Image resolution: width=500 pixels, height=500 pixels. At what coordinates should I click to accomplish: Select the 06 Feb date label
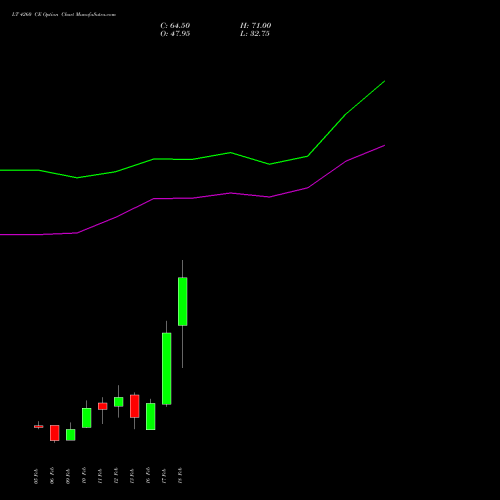click(x=52, y=476)
